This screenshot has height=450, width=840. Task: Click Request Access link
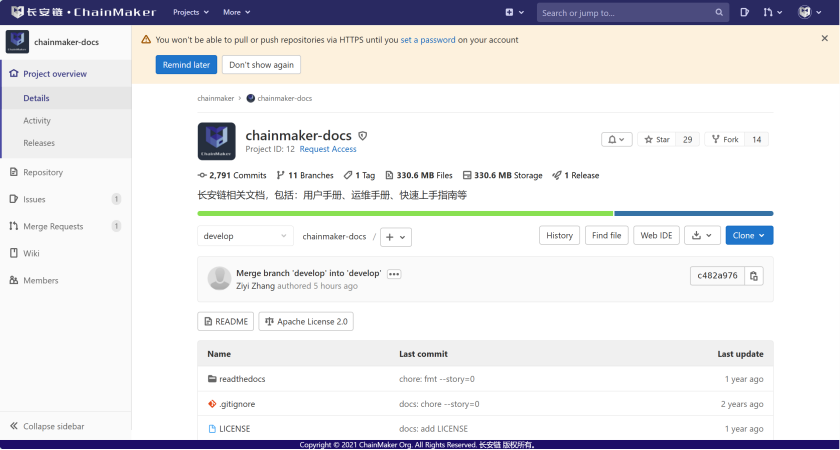pos(328,149)
